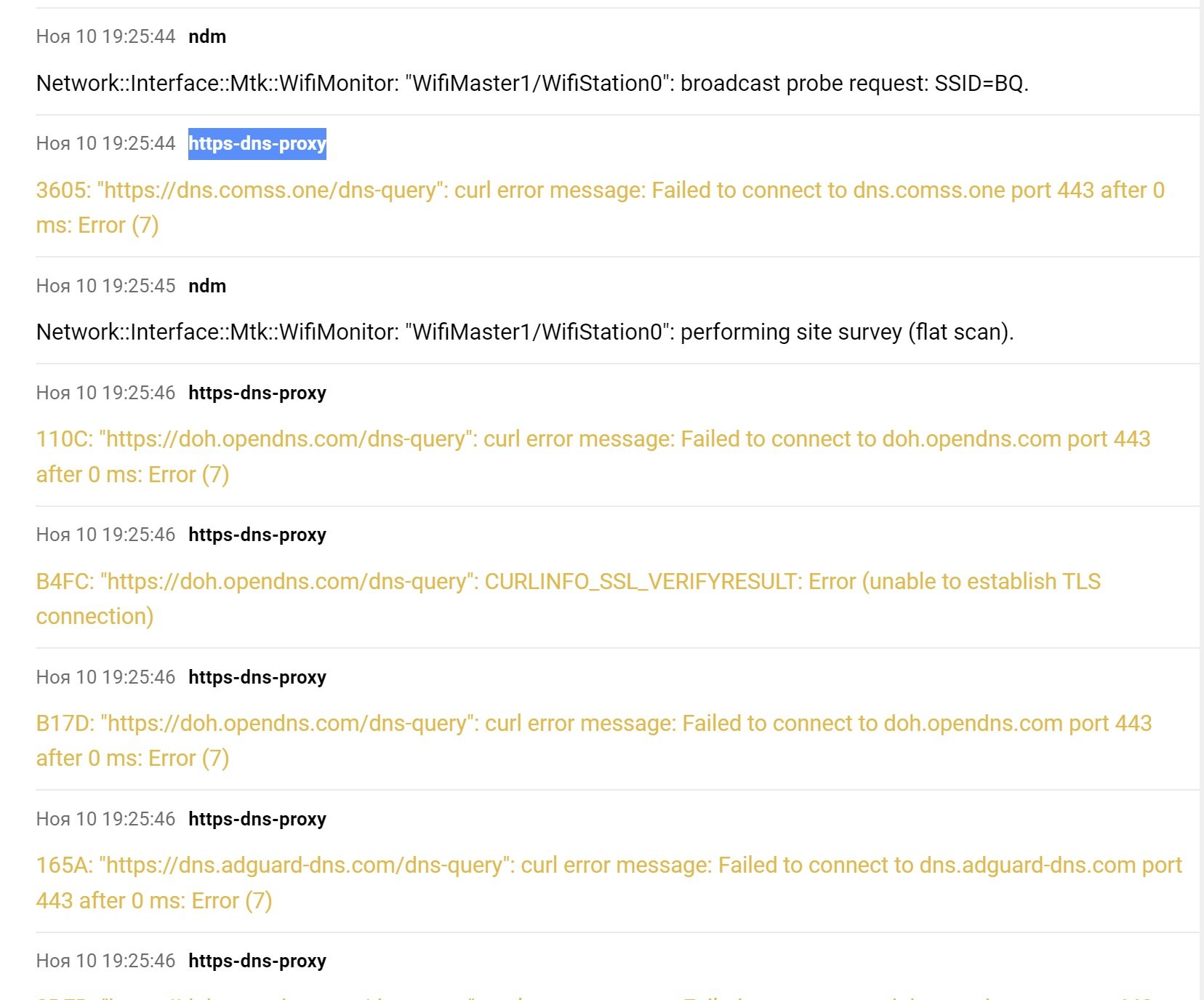Click the 165A dns.adguard-dns.com error message
This screenshot has height=1000, width=1204.
coord(609,883)
